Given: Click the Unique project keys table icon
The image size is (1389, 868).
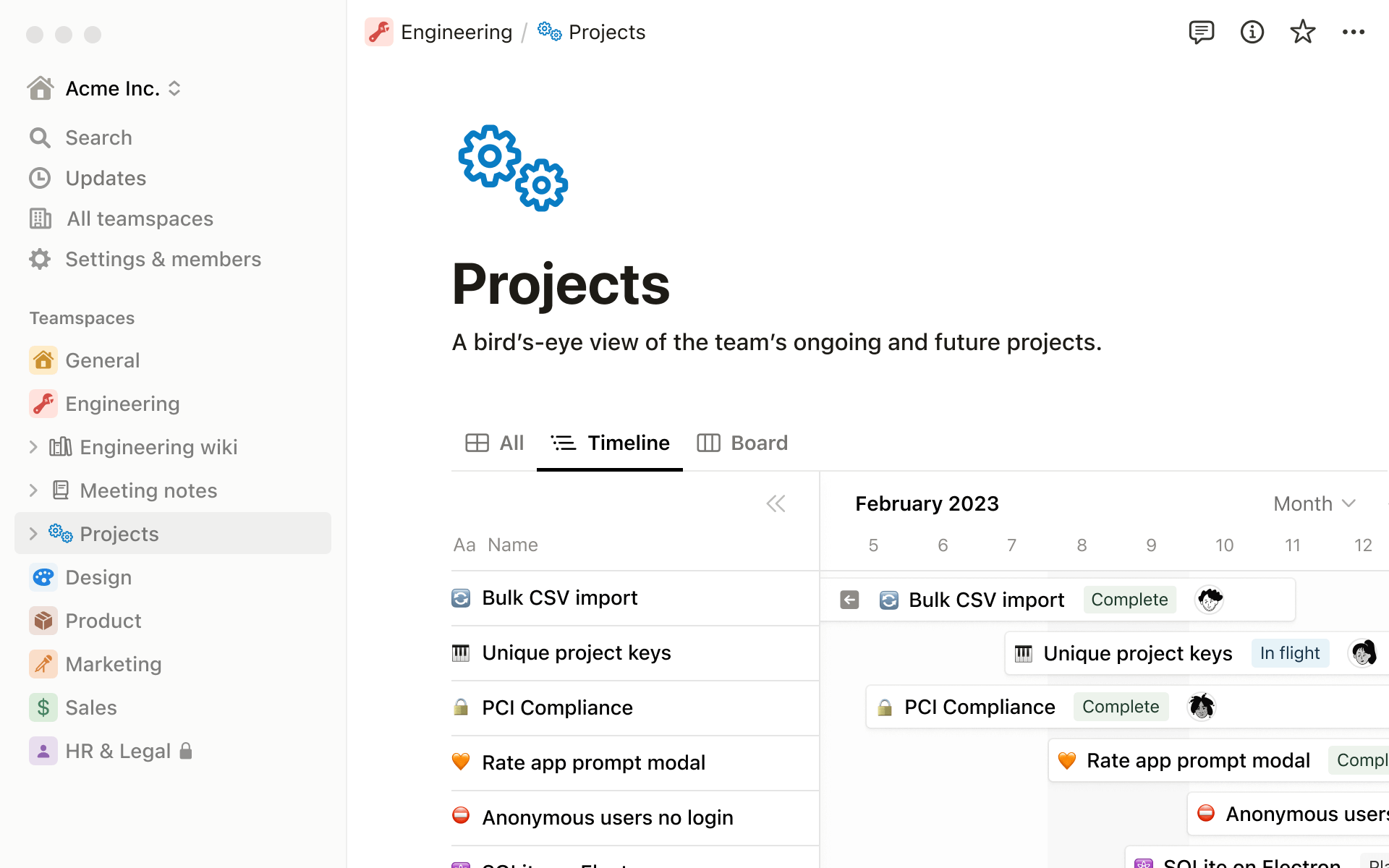Looking at the screenshot, I should coord(462,652).
